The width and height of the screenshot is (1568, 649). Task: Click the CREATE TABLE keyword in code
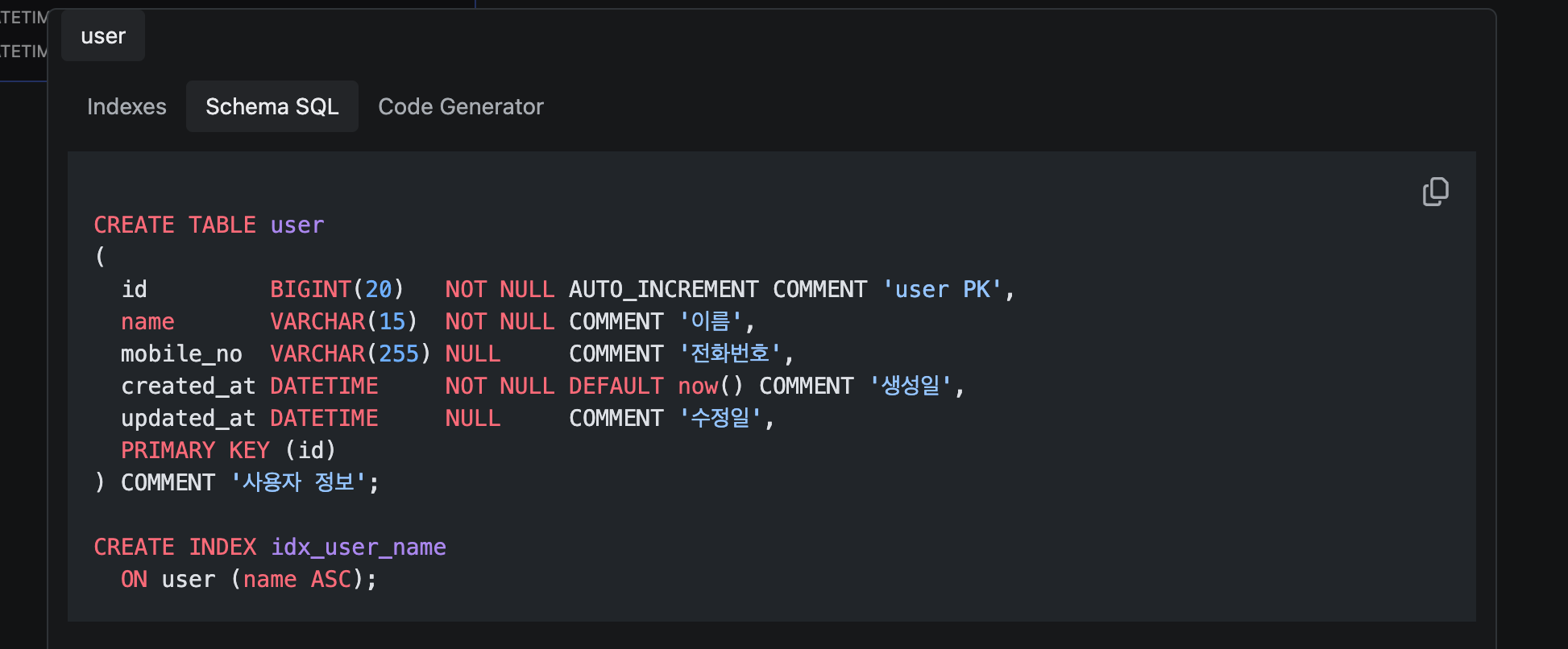174,225
